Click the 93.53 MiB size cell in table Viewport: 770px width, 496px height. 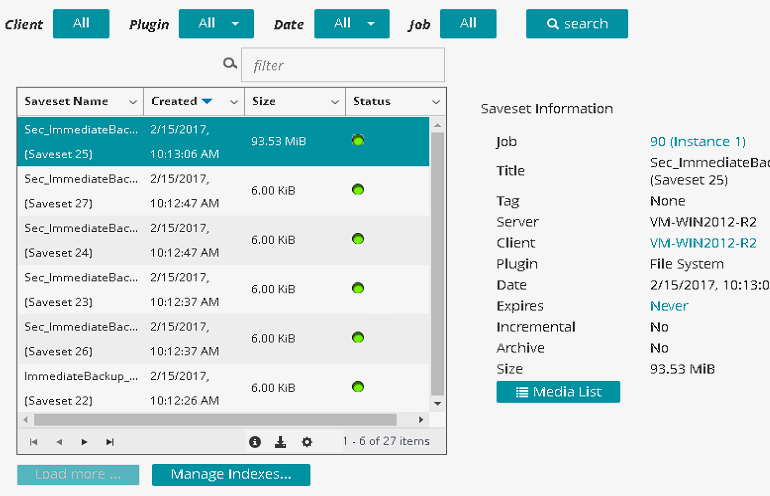(x=278, y=141)
